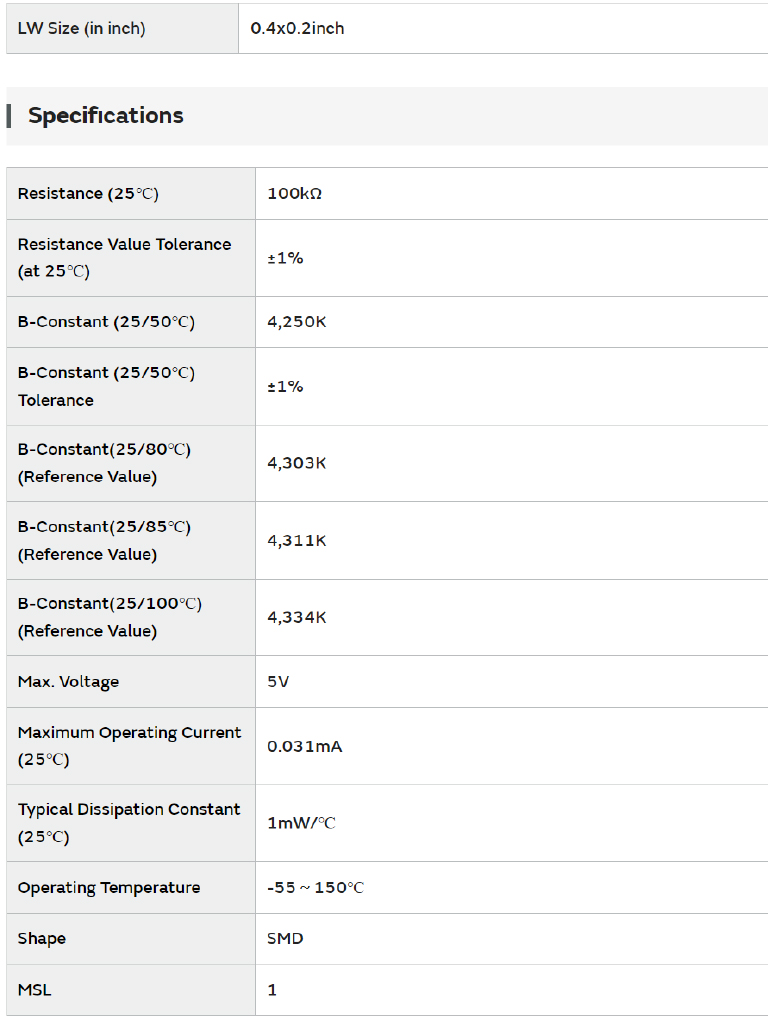Click the SMD shape value
768x1024 pixels.
click(285, 939)
